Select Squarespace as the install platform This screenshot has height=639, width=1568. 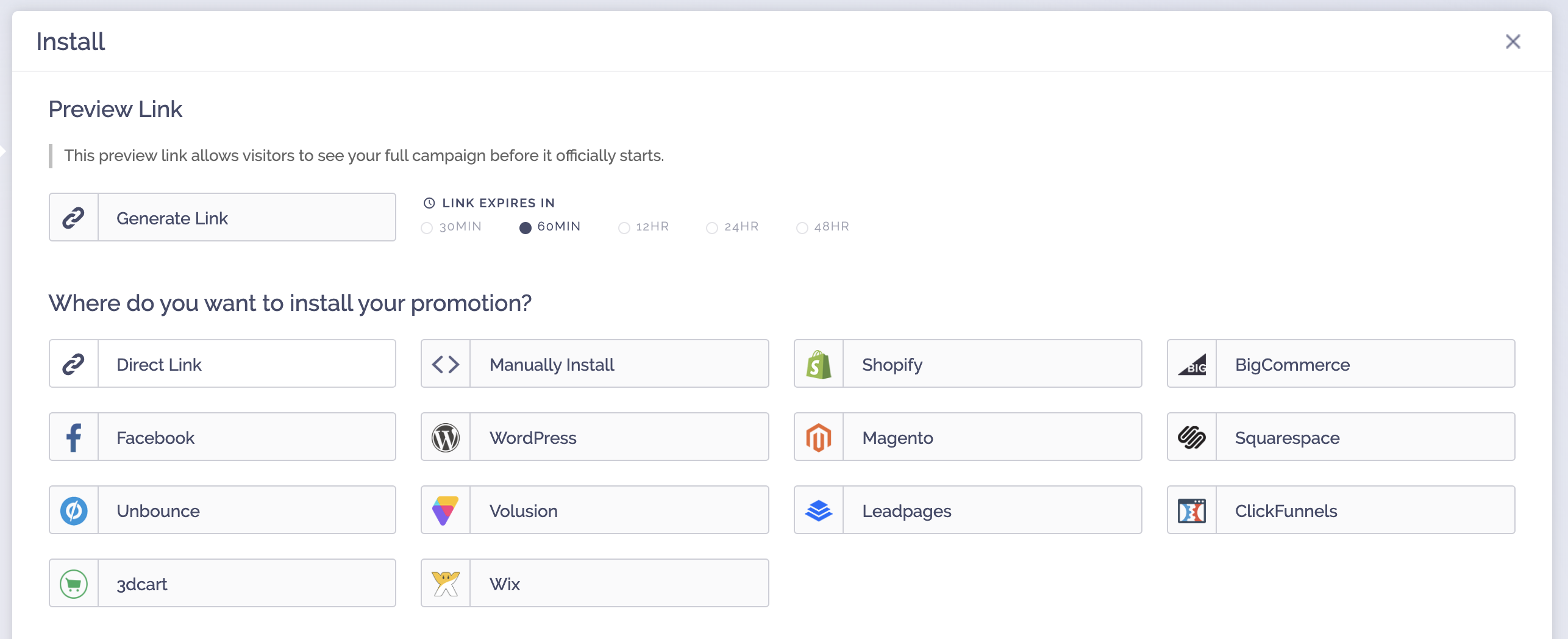click(1341, 437)
